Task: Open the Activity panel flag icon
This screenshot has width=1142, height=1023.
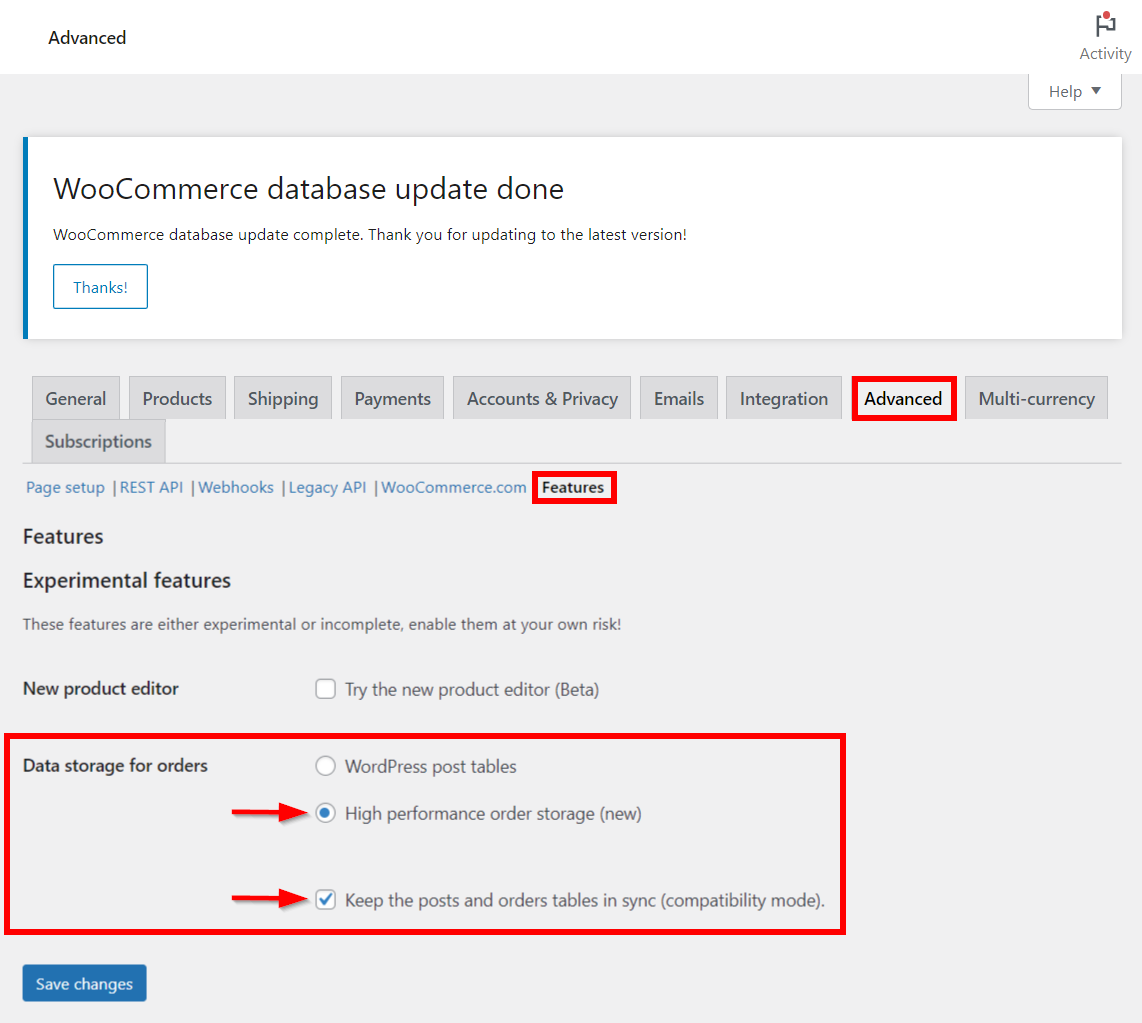Action: click(1105, 25)
